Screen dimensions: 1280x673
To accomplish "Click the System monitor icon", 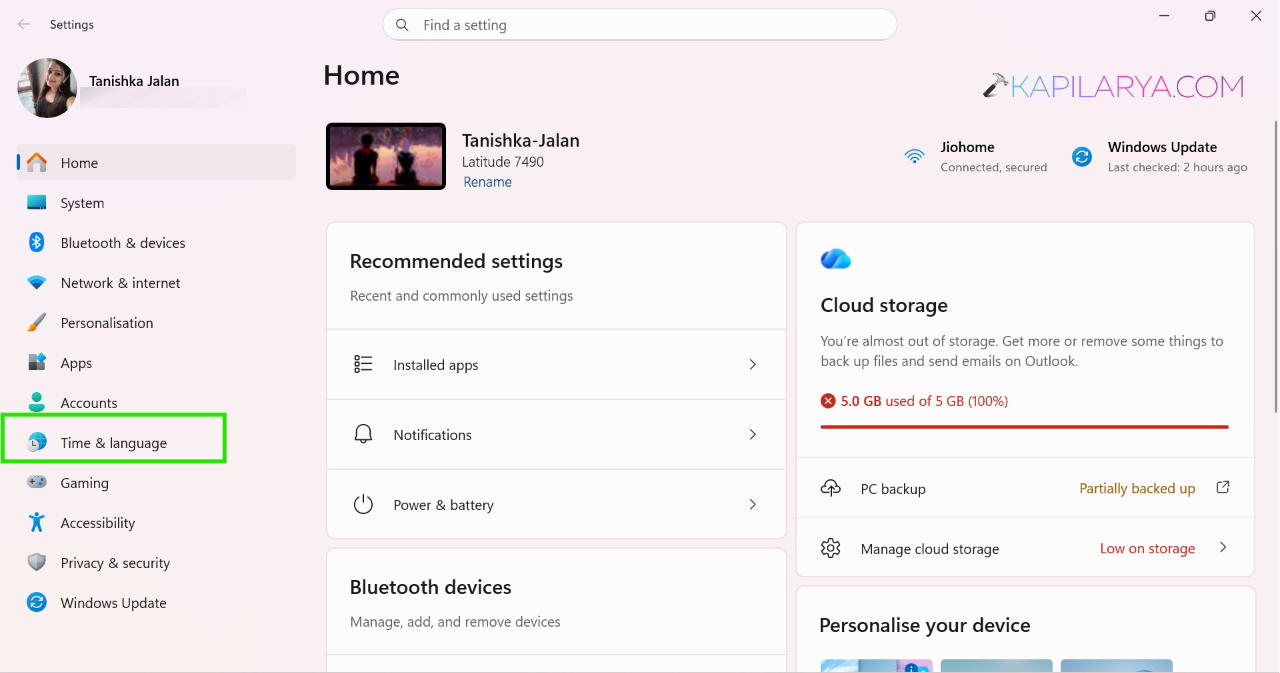I will [x=37, y=203].
